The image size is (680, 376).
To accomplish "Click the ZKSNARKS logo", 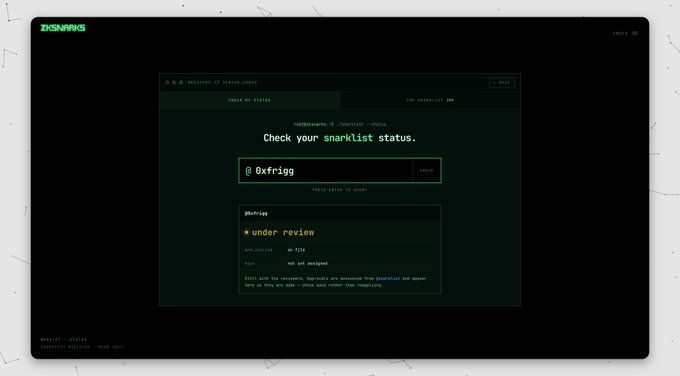I will tap(63, 28).
